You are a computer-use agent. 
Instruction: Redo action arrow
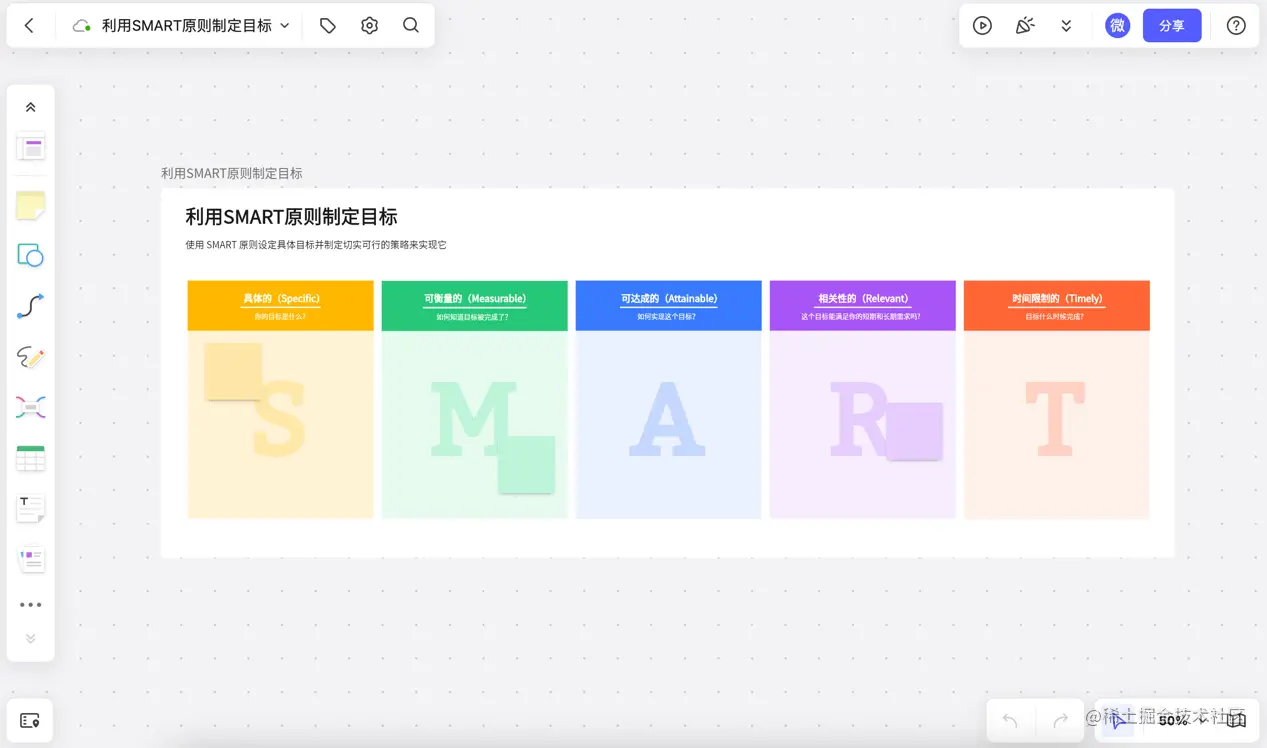tap(1061, 720)
